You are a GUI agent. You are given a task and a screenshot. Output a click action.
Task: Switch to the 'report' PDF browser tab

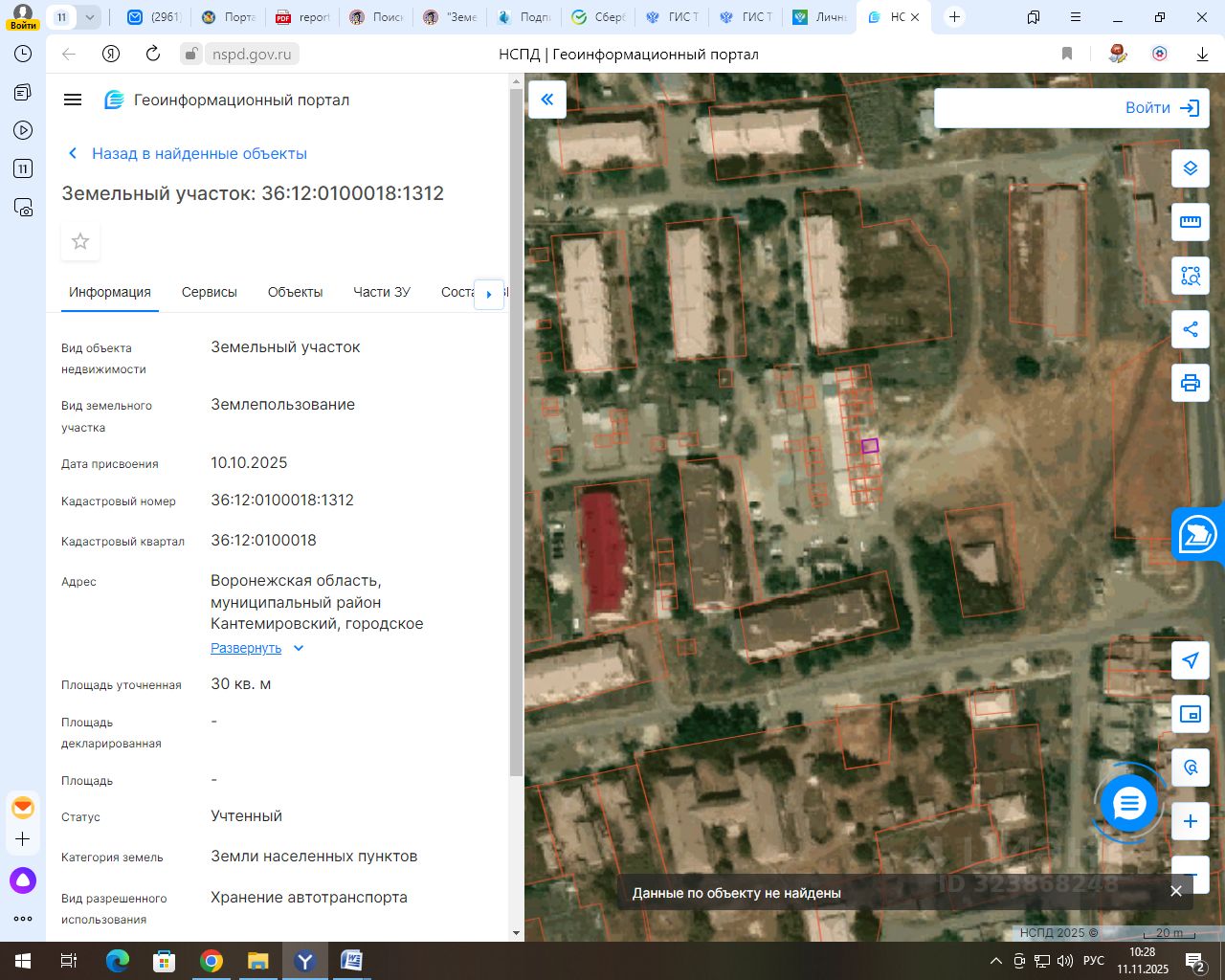pyautogui.click(x=301, y=17)
